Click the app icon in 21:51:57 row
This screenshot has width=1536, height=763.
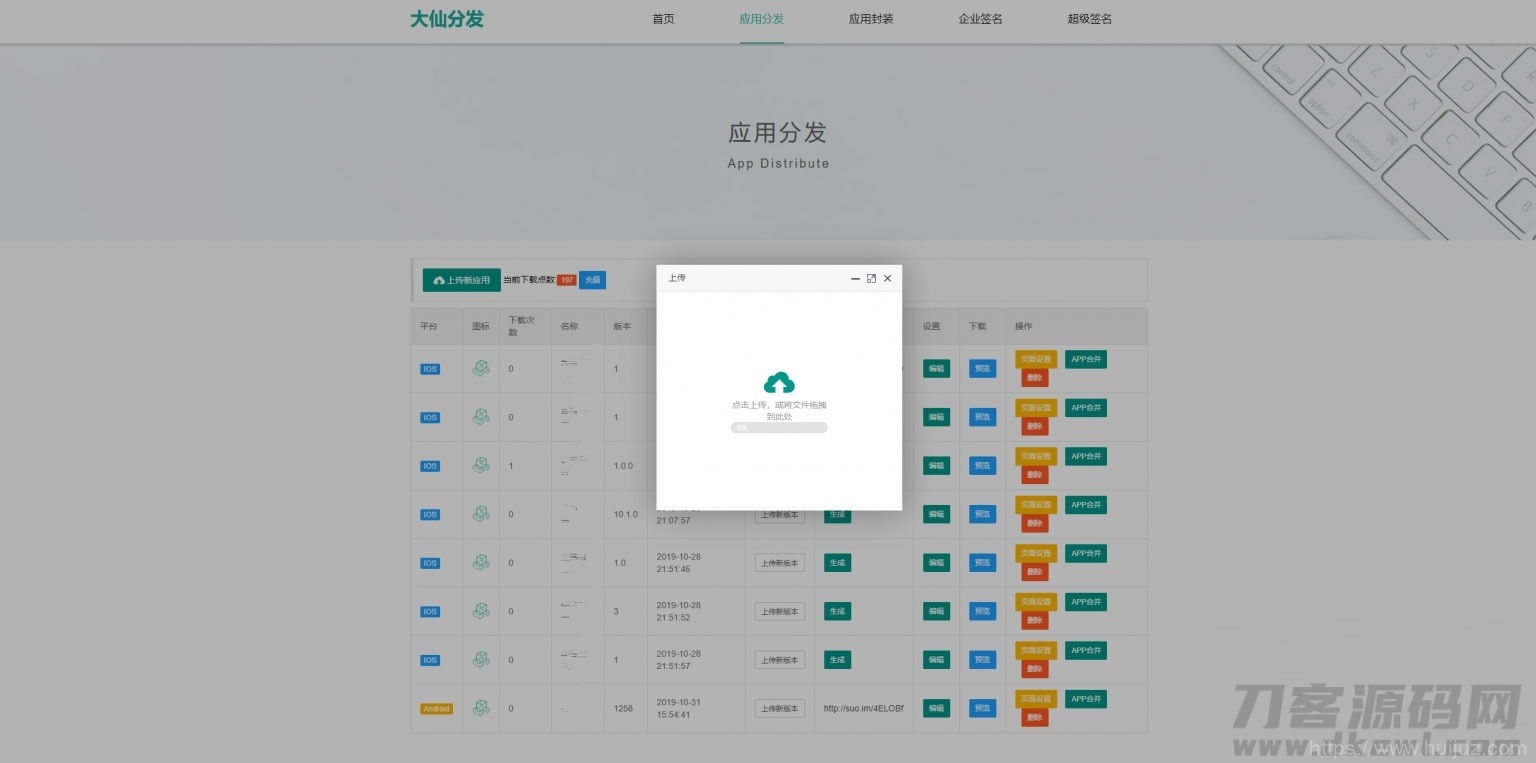[481, 659]
